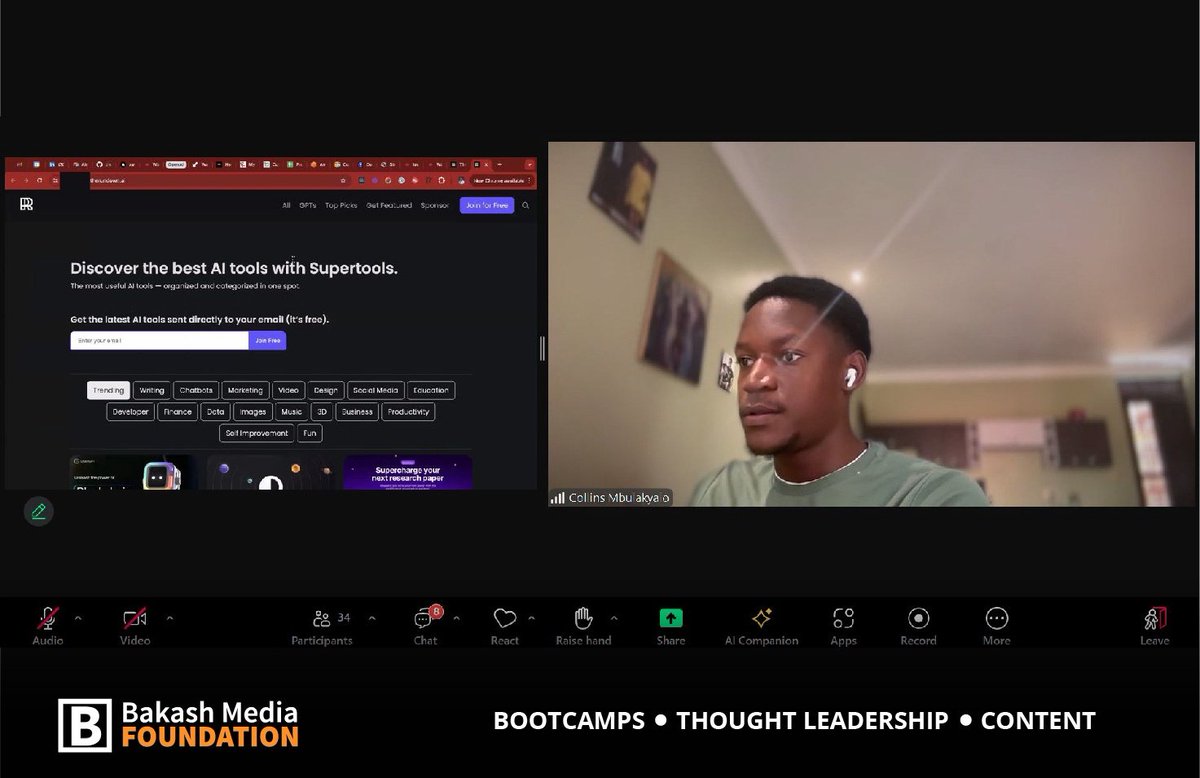Select the Writing category chip
The height and width of the screenshot is (778, 1200).
pyautogui.click(x=152, y=390)
